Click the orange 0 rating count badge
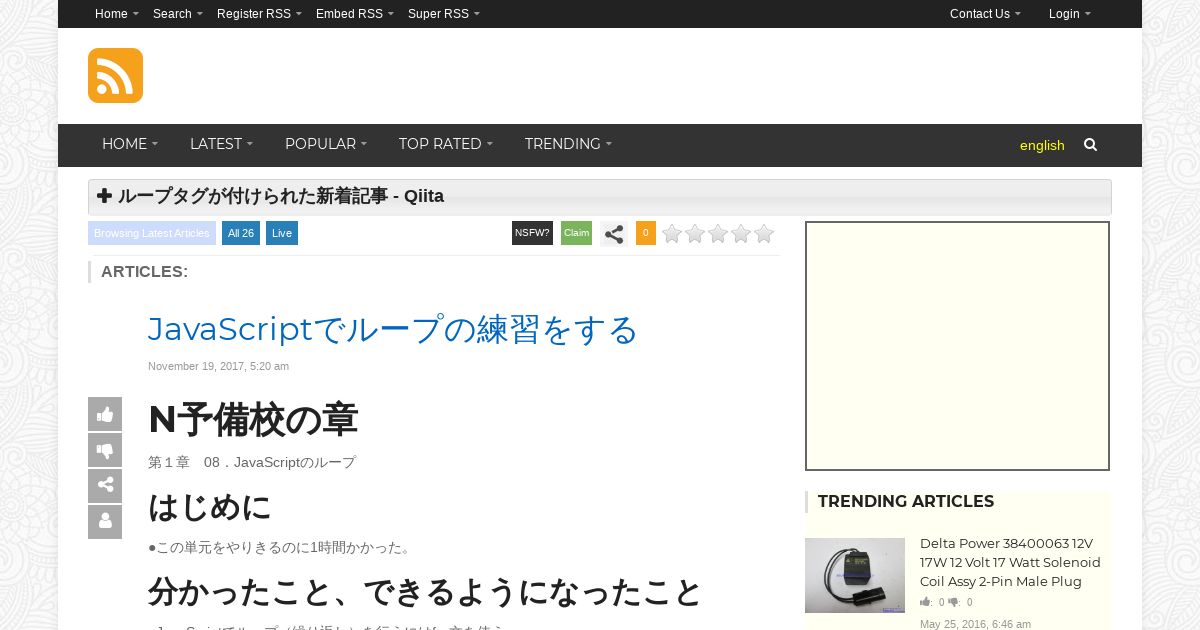This screenshot has height=630, width=1200. (646, 233)
